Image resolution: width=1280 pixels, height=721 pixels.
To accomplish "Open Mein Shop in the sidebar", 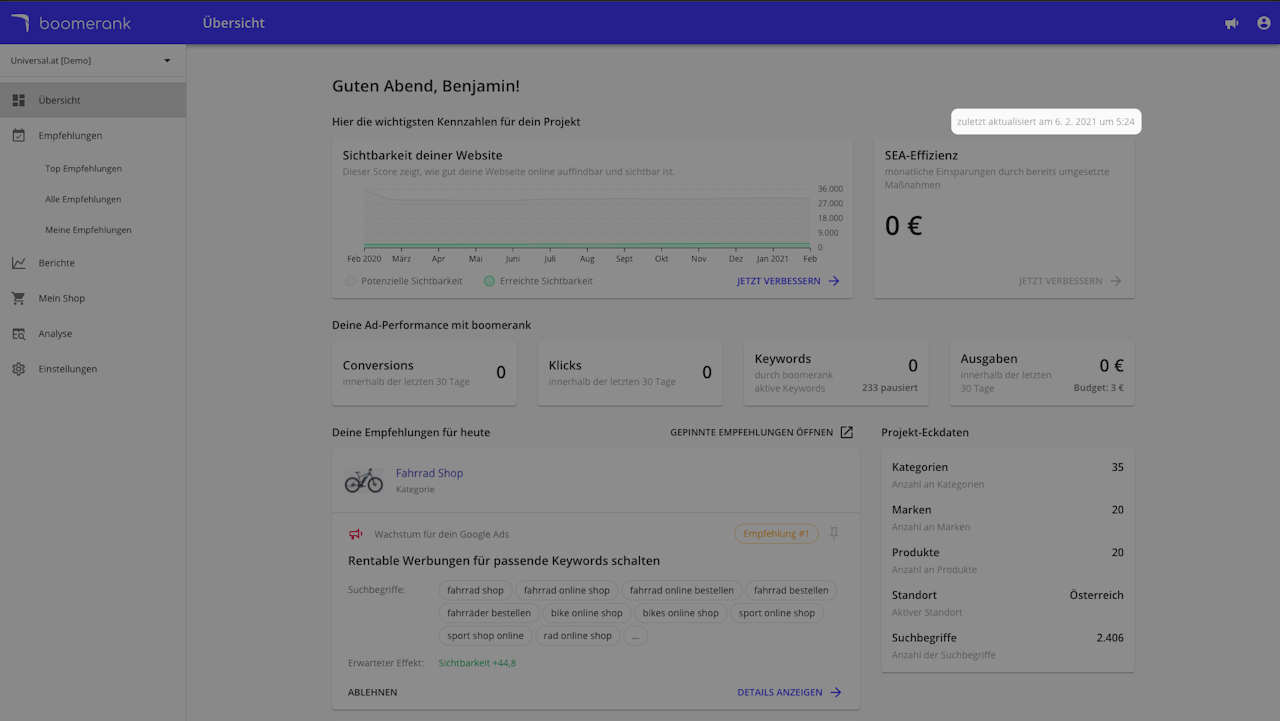I will coord(93,298).
